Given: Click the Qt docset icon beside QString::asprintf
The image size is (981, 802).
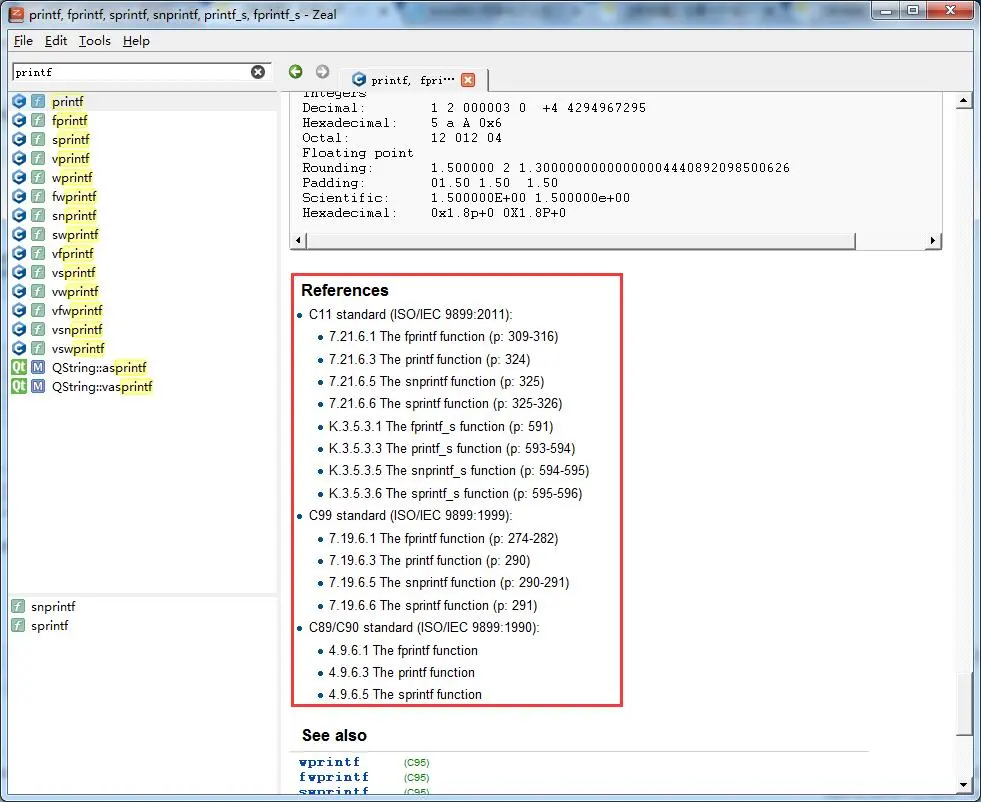Looking at the screenshot, I should pos(19,367).
